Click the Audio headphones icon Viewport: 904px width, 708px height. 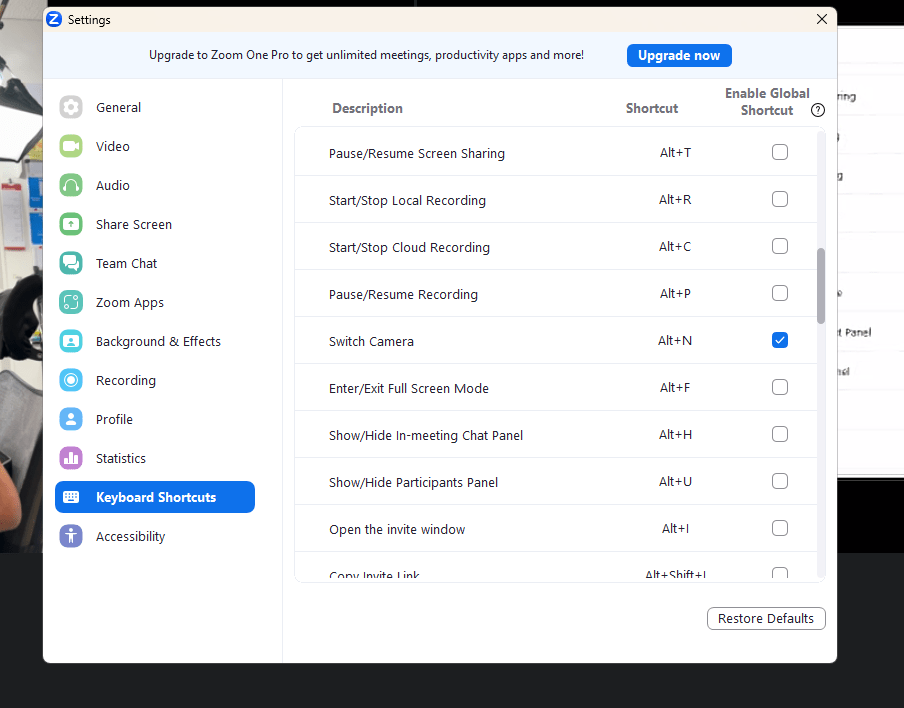click(x=71, y=185)
